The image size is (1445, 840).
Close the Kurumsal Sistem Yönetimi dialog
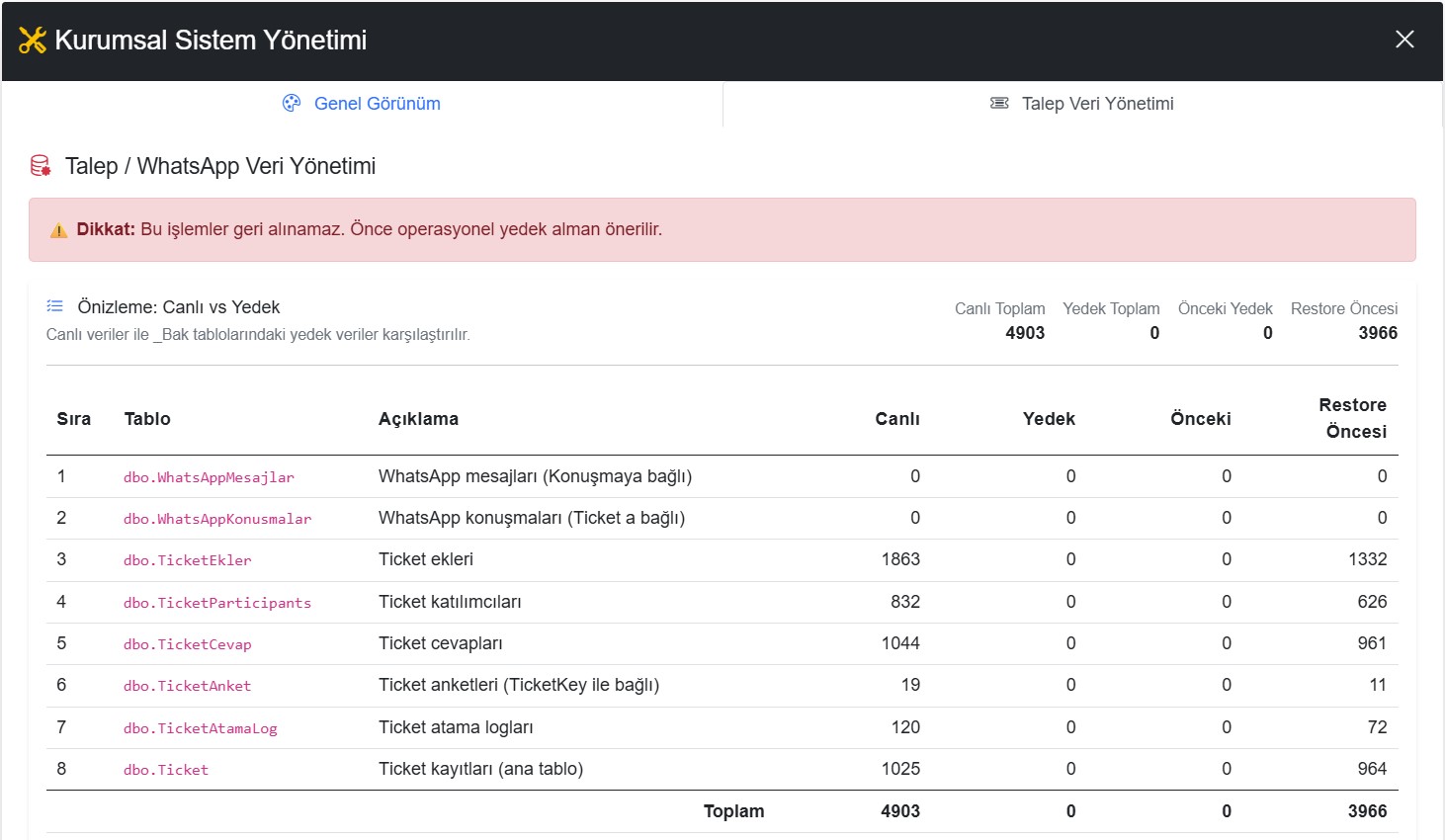point(1404,40)
